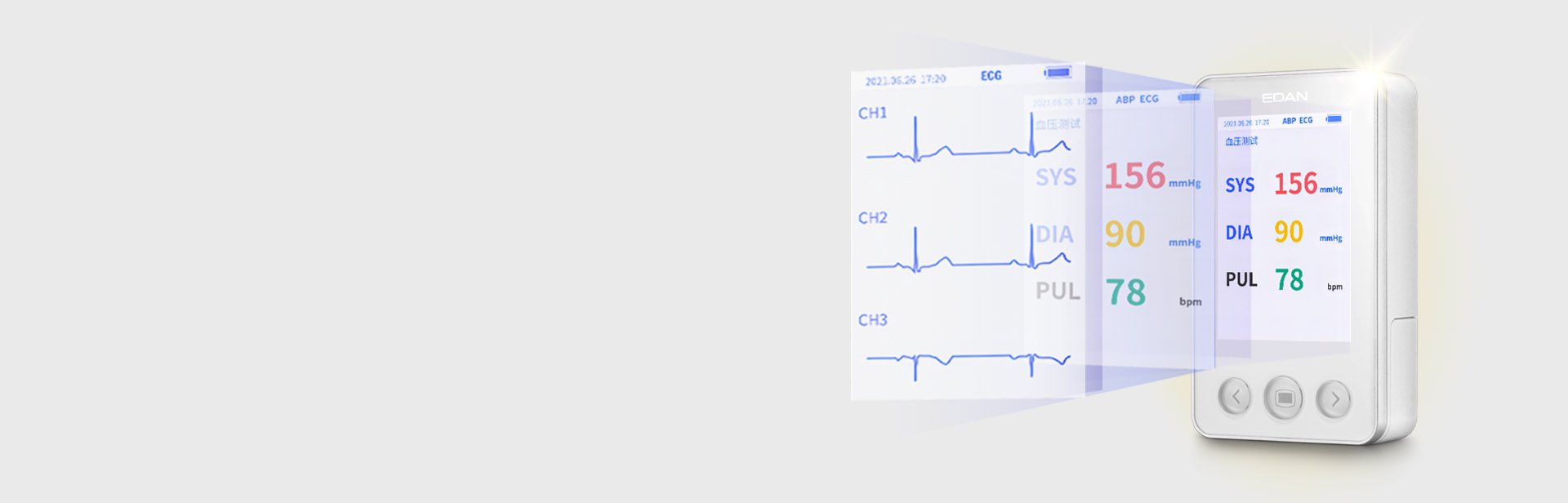Click the EDAN logo on the device
Image resolution: width=1568 pixels, height=503 pixels.
1285,97
